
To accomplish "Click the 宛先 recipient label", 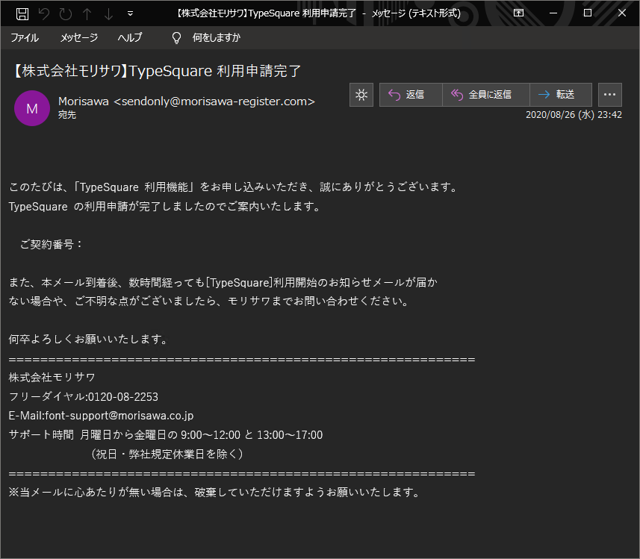I will pyautogui.click(x=67, y=115).
